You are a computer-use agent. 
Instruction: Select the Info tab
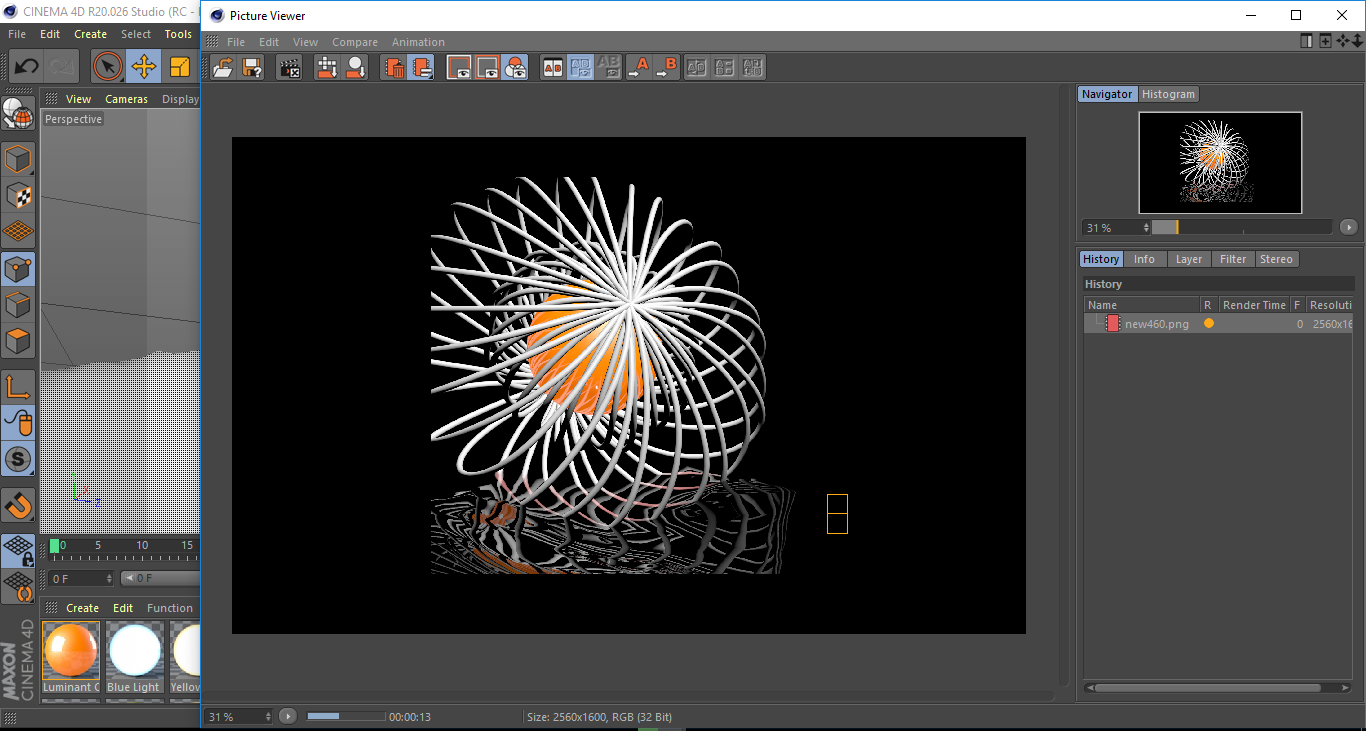(1144, 259)
